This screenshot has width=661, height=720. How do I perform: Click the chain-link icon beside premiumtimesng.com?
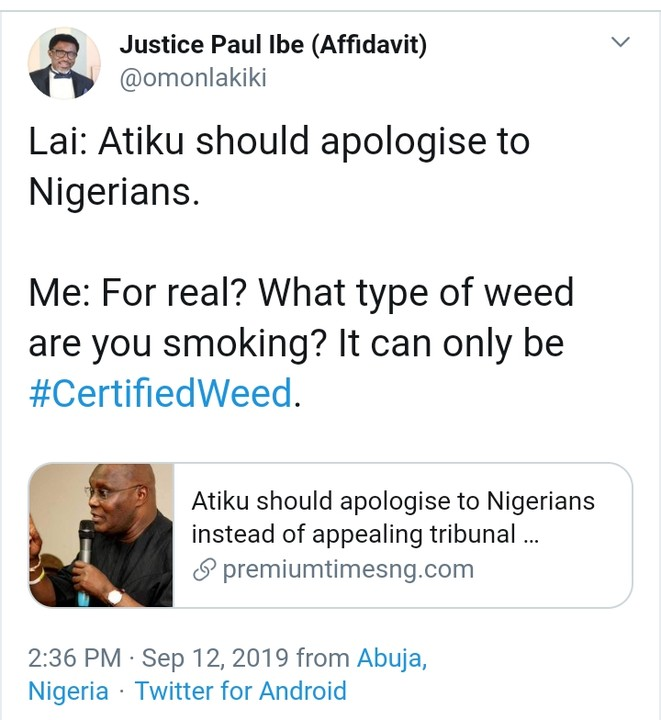pos(203,570)
